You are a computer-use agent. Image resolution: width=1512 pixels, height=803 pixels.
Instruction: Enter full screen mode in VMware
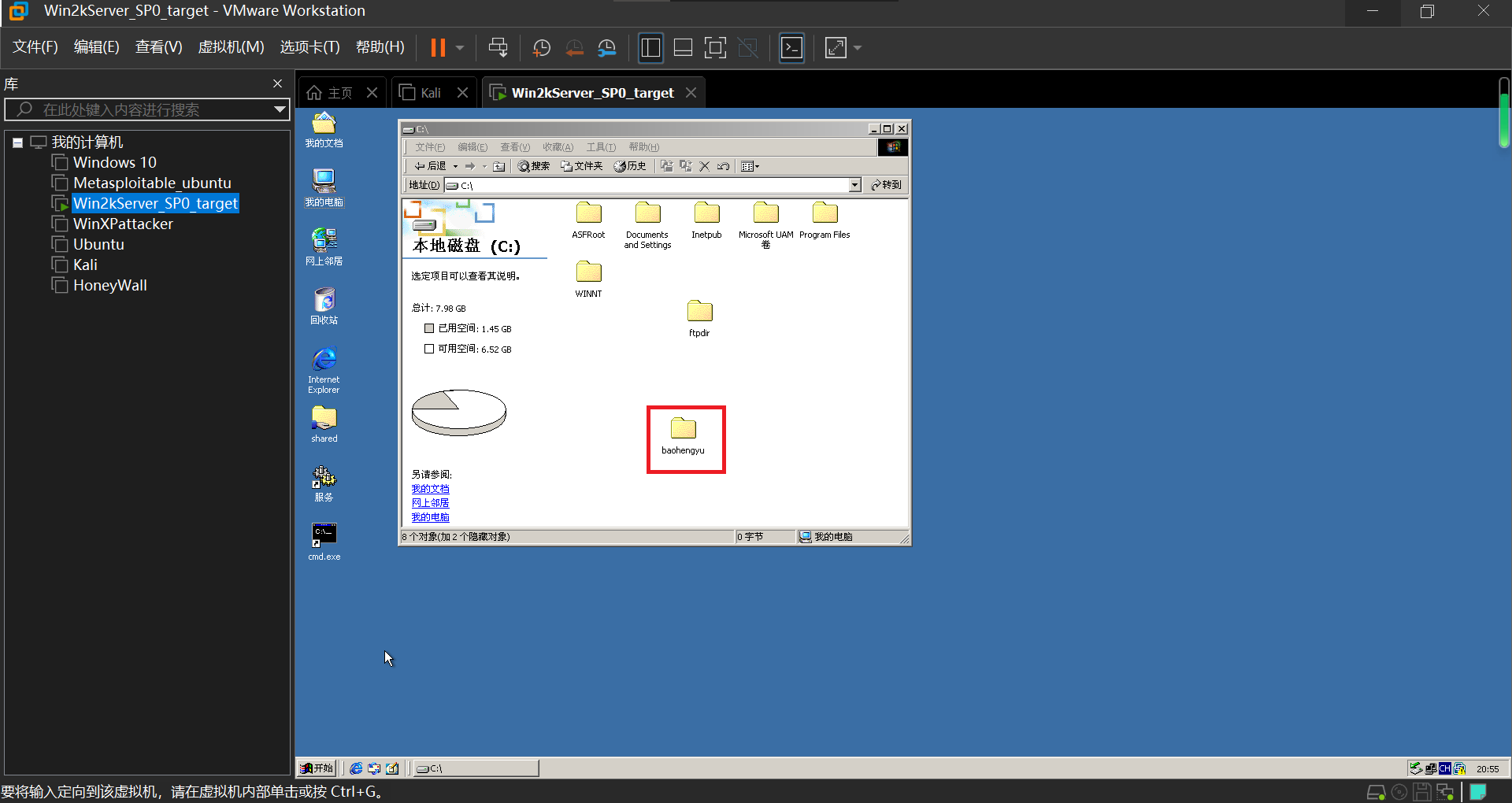point(715,48)
